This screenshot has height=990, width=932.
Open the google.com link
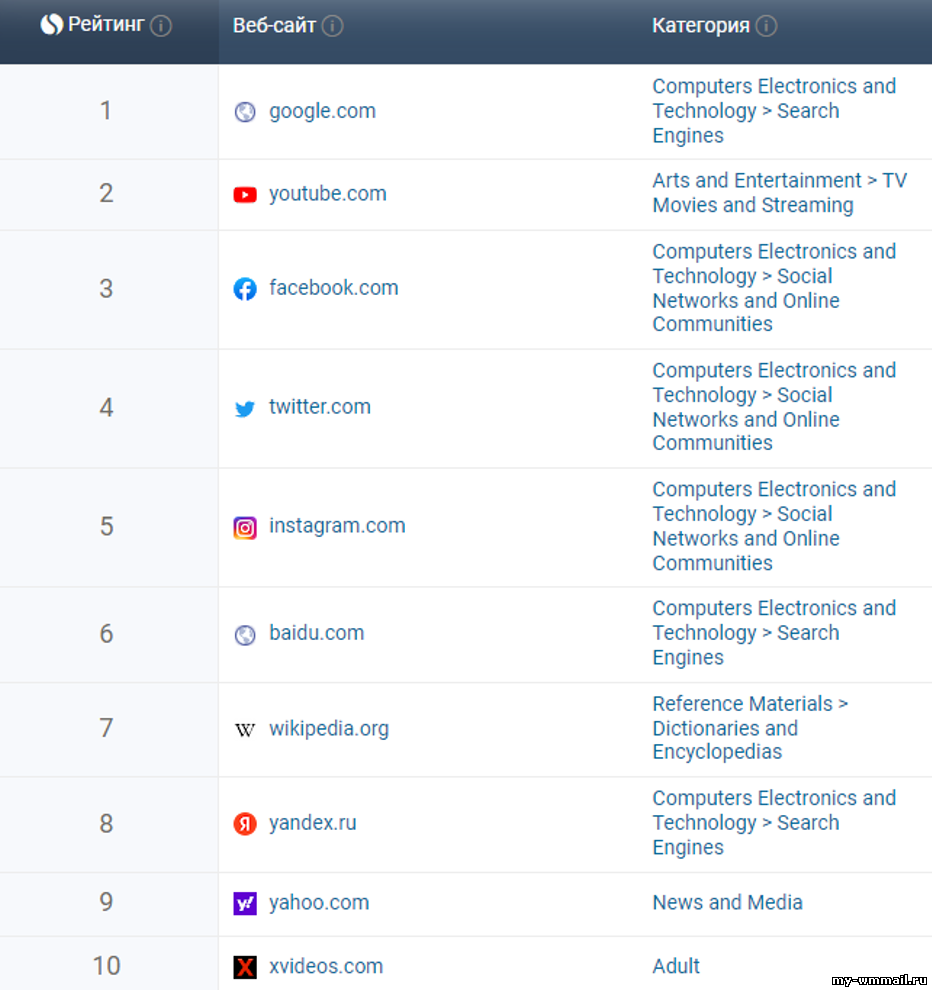pyautogui.click(x=323, y=111)
